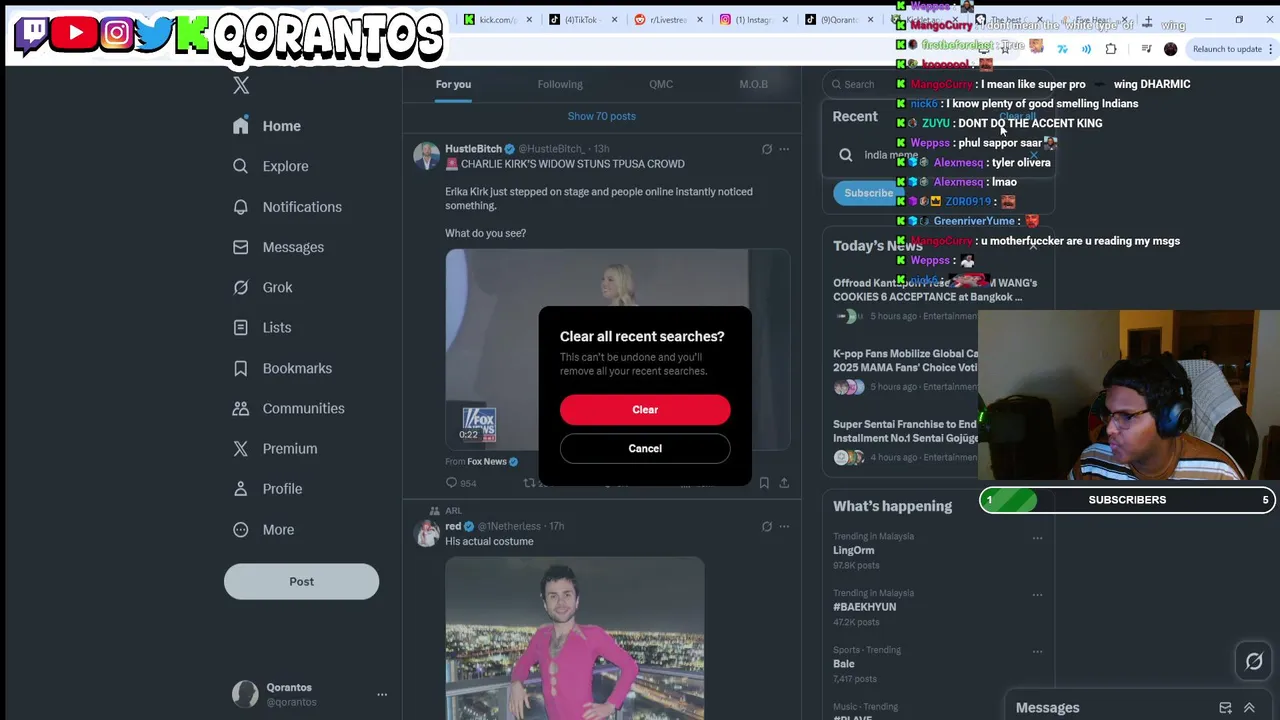Open the Explore search icon
Screen dimensions: 1280x720
click(x=240, y=166)
